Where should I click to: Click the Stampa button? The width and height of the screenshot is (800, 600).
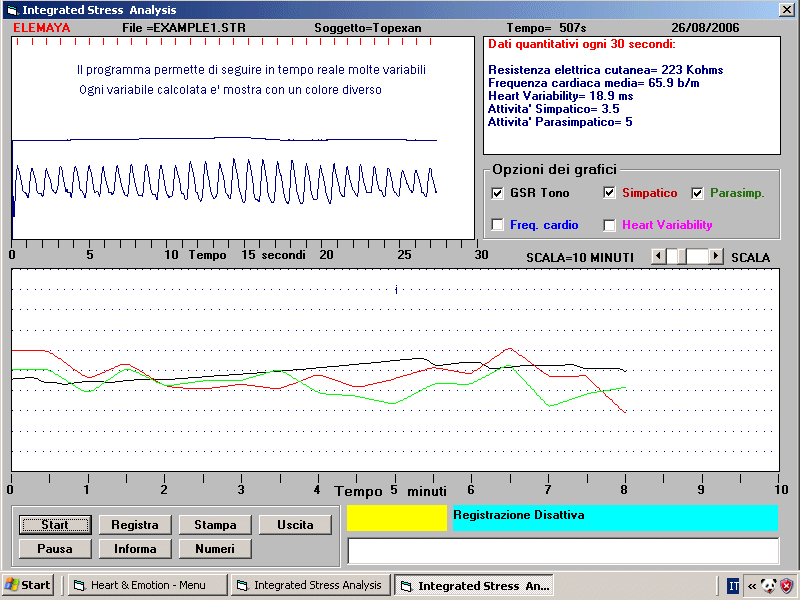215,524
